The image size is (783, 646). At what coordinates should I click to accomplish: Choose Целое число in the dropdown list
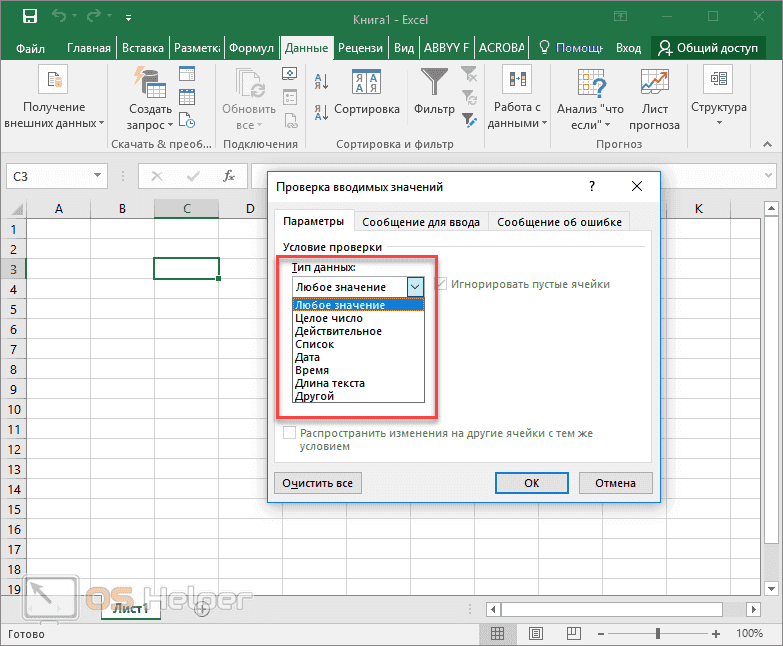pos(328,318)
